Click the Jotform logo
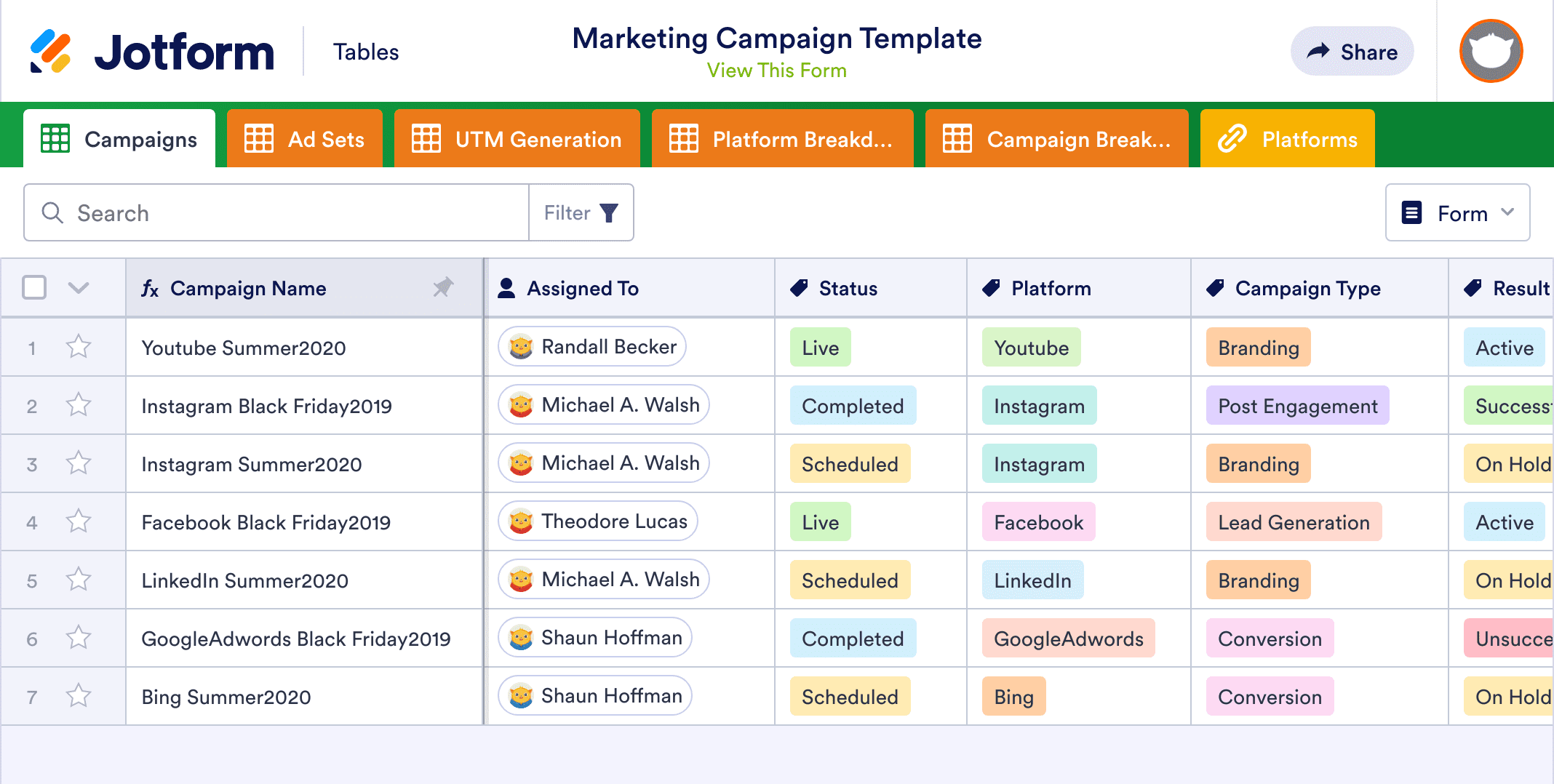 pyautogui.click(x=153, y=49)
